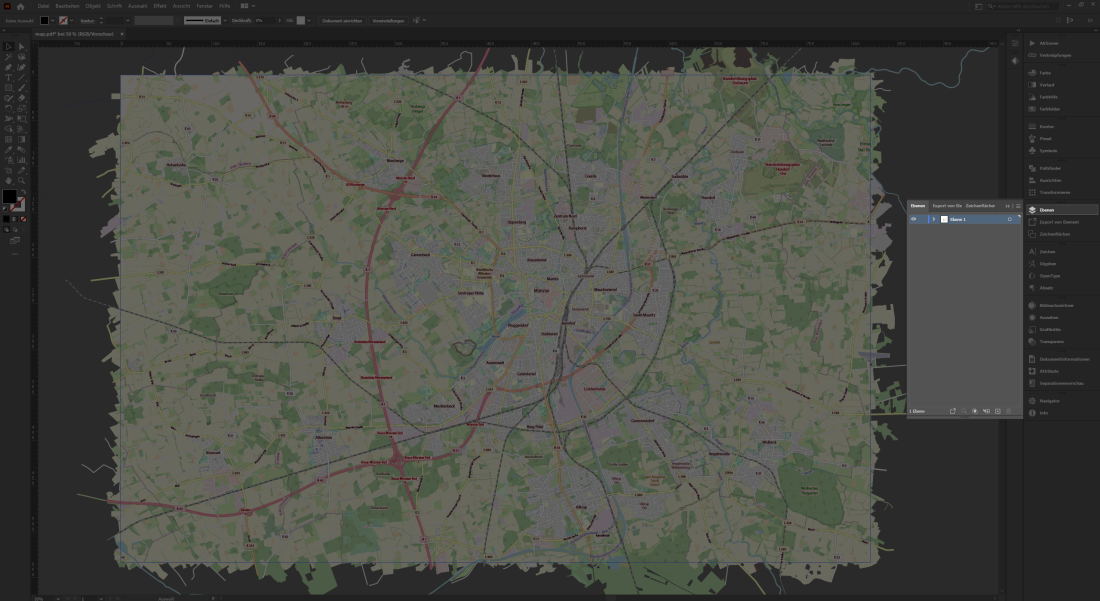This screenshot has width=1100, height=601.
Task: Collapse the Ebenen panel group with double arrows
Action: pos(1007,205)
